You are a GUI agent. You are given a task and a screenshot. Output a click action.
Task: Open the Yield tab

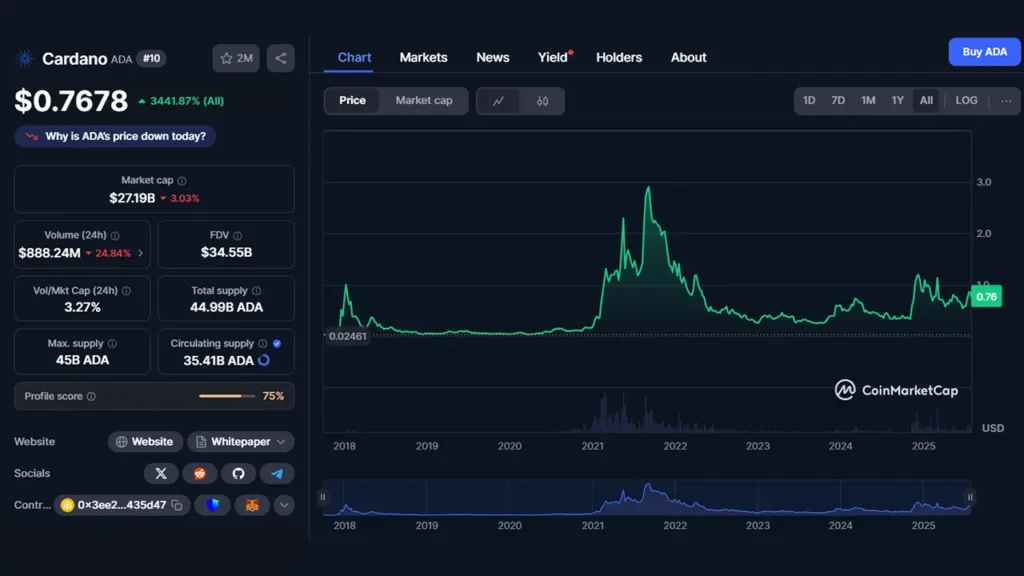pyautogui.click(x=553, y=57)
